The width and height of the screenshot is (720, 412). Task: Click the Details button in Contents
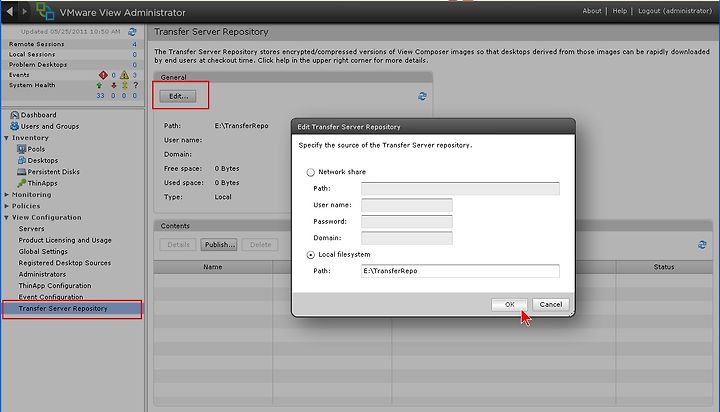tap(178, 245)
